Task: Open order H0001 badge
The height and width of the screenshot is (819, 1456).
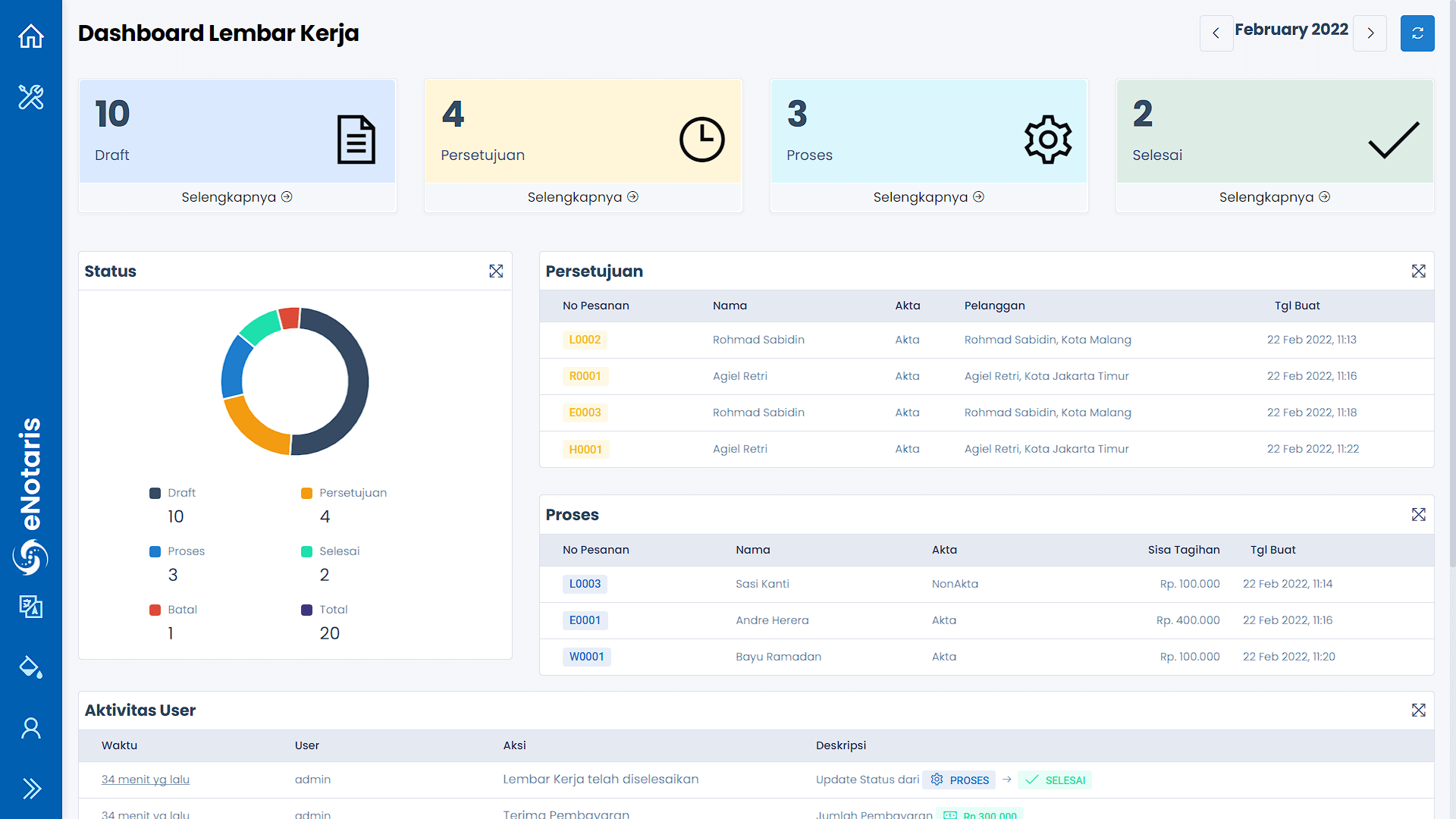Action: [x=585, y=450]
